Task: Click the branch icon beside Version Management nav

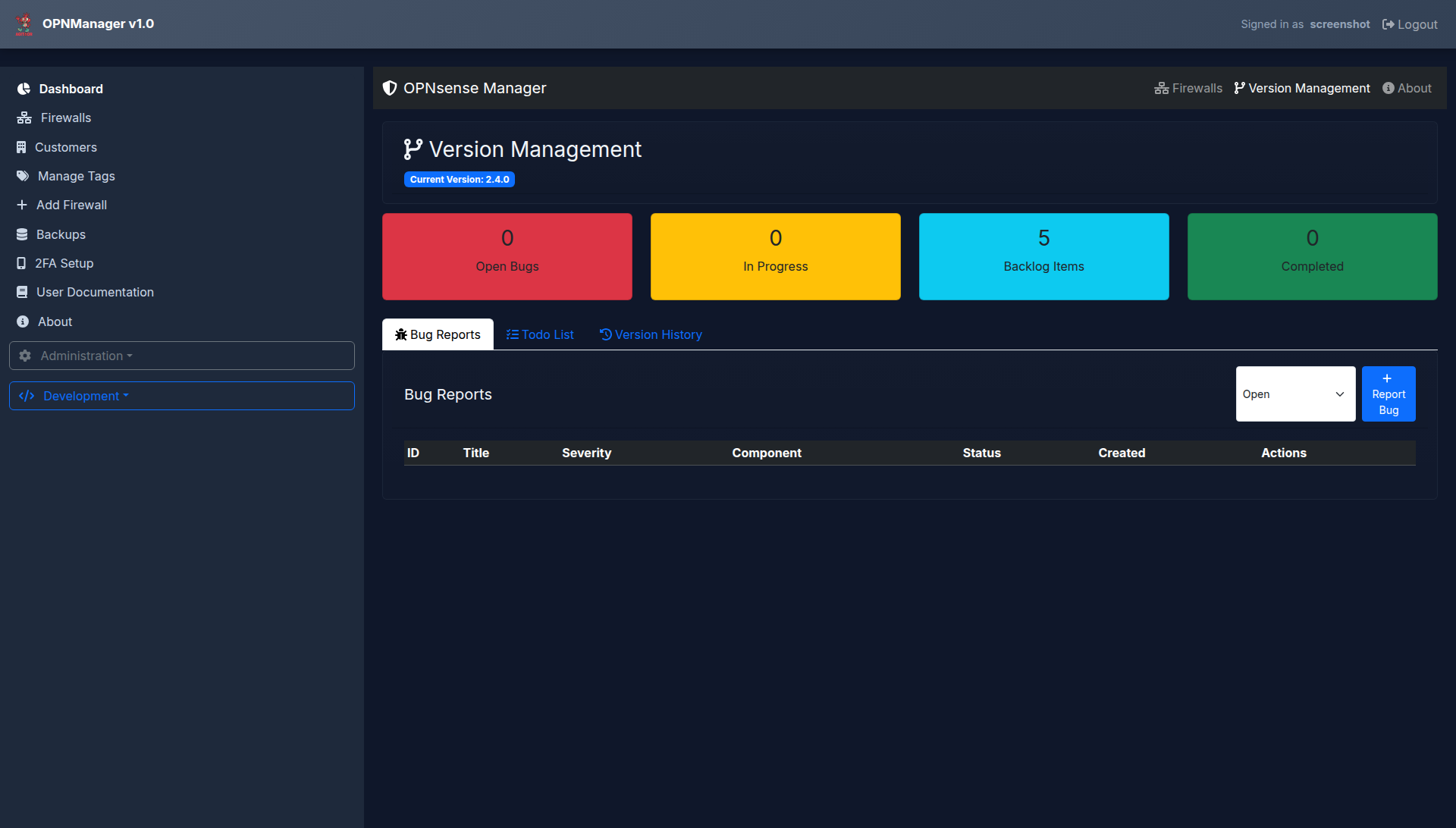Action: coord(1240,88)
